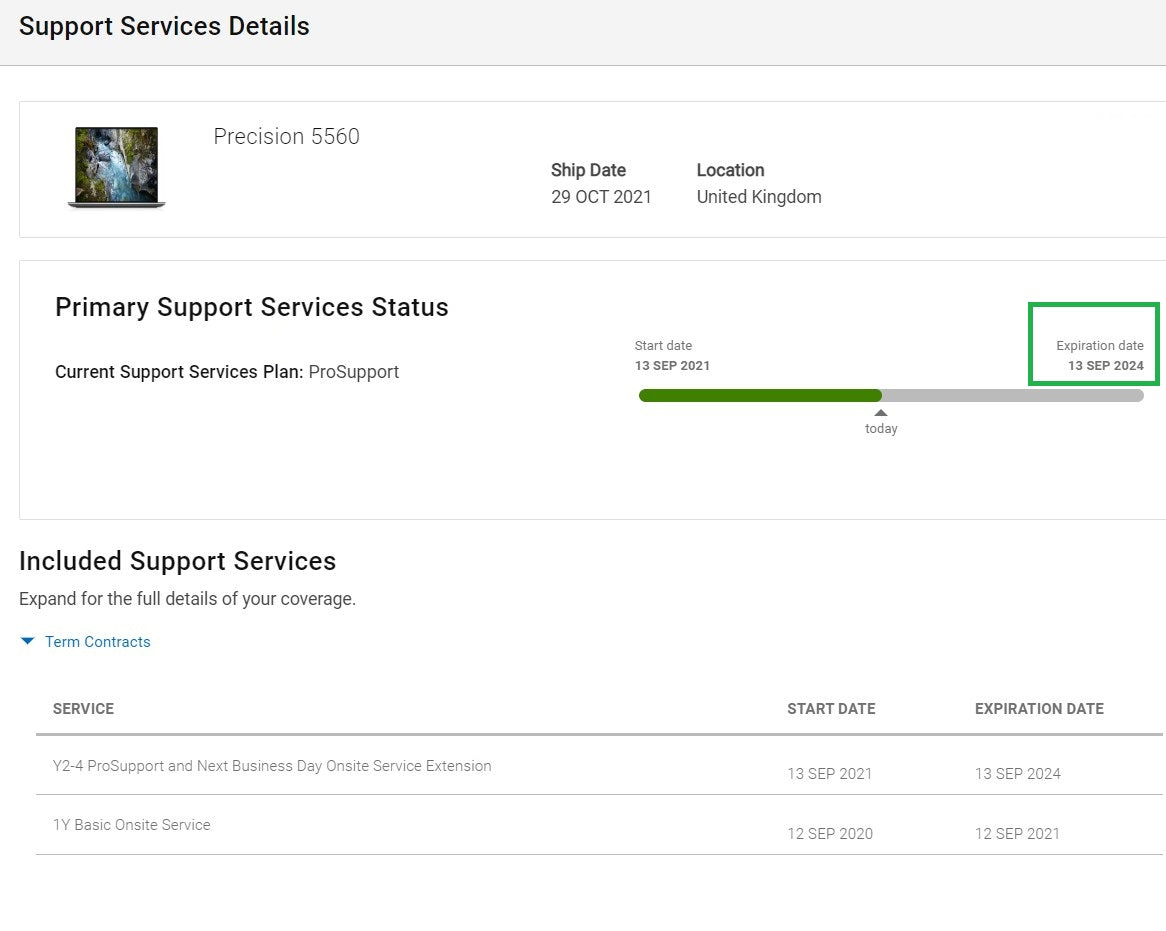Click the Ship Date label
Screen dimensions: 1166x931
point(588,170)
